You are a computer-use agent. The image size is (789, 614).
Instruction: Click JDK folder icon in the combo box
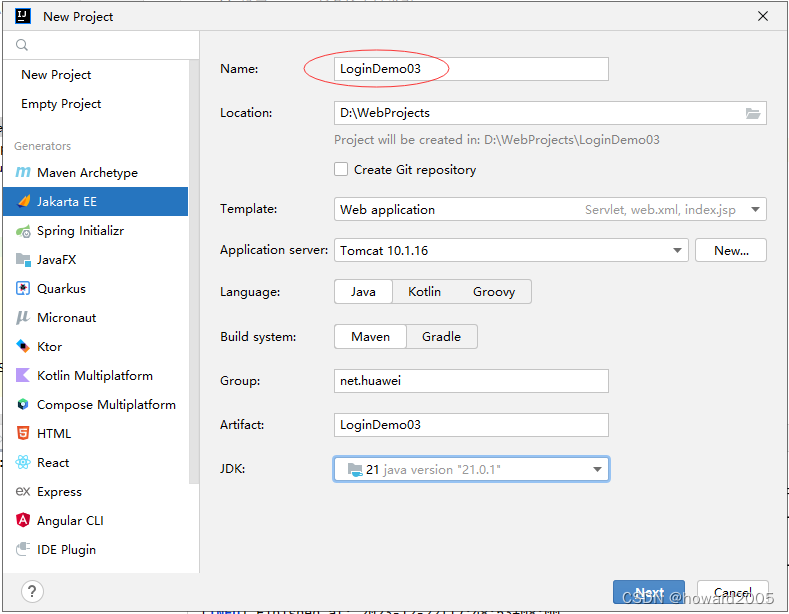tap(355, 470)
